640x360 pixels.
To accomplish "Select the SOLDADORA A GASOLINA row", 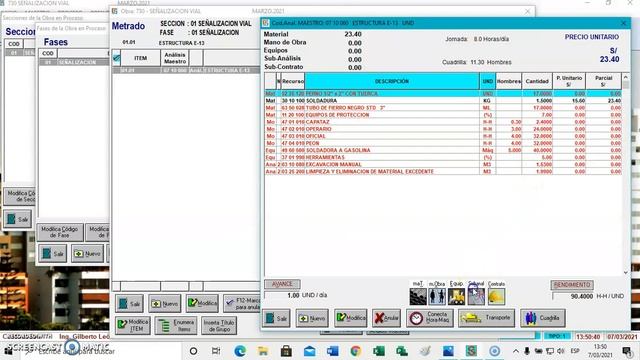I will point(443,150).
